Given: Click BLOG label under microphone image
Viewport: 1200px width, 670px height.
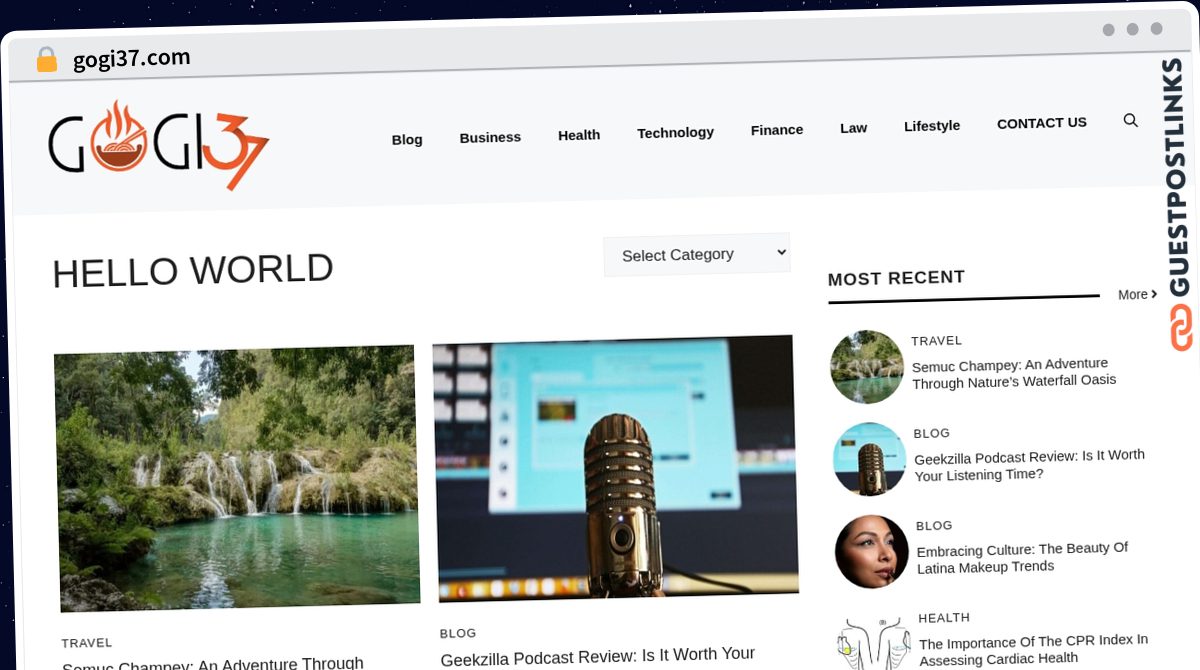Looking at the screenshot, I should pos(458,633).
